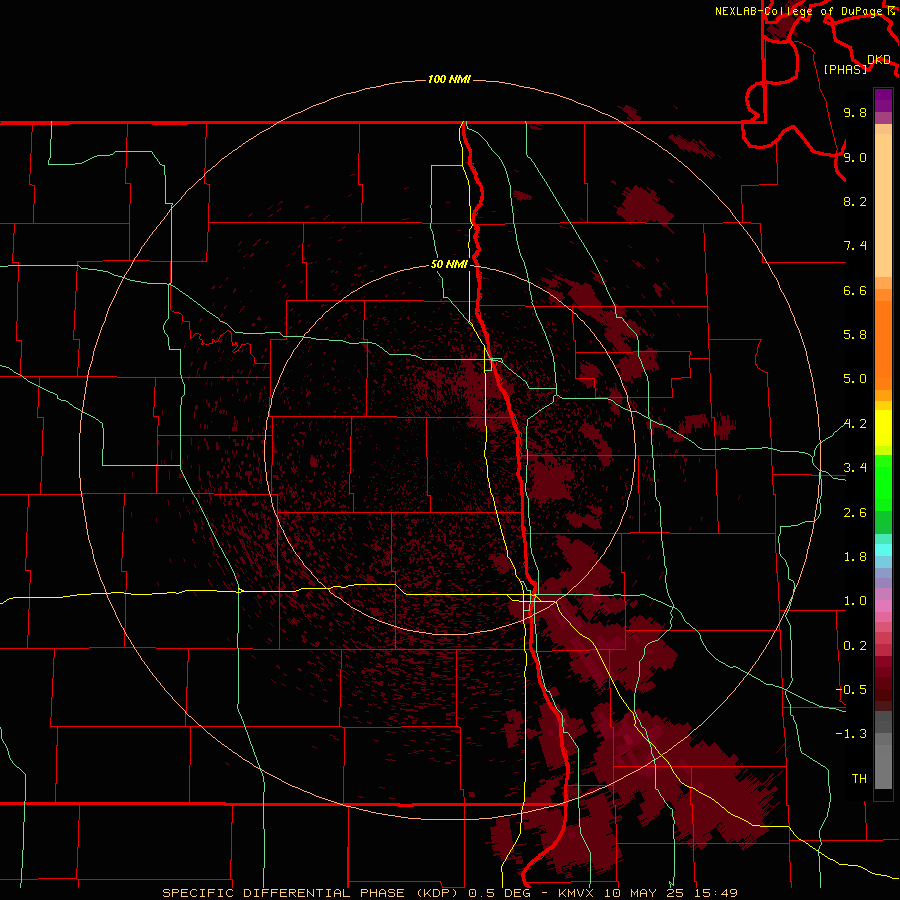Screen dimensions: 900x900
Task: Select the 5.8 scale value
Action: (855, 335)
